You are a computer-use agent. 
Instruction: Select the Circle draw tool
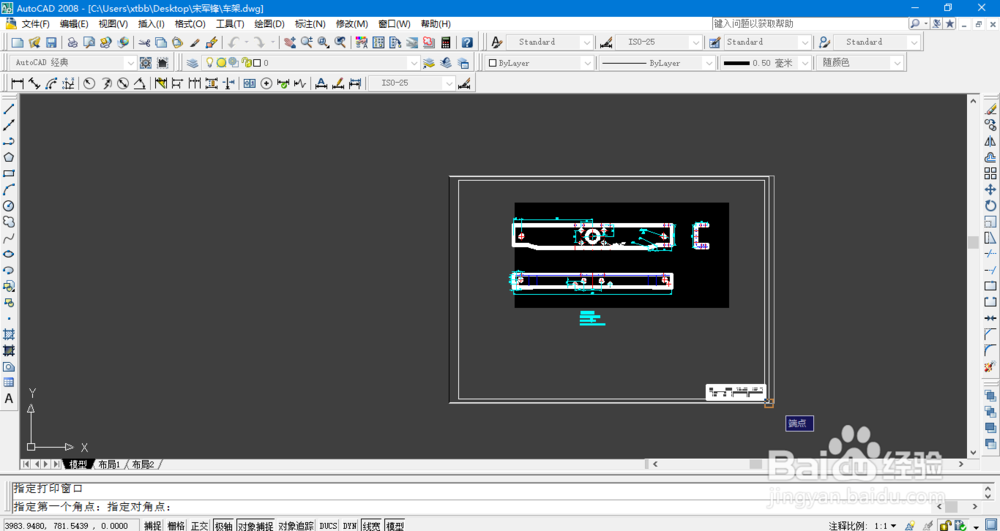pyautogui.click(x=9, y=206)
